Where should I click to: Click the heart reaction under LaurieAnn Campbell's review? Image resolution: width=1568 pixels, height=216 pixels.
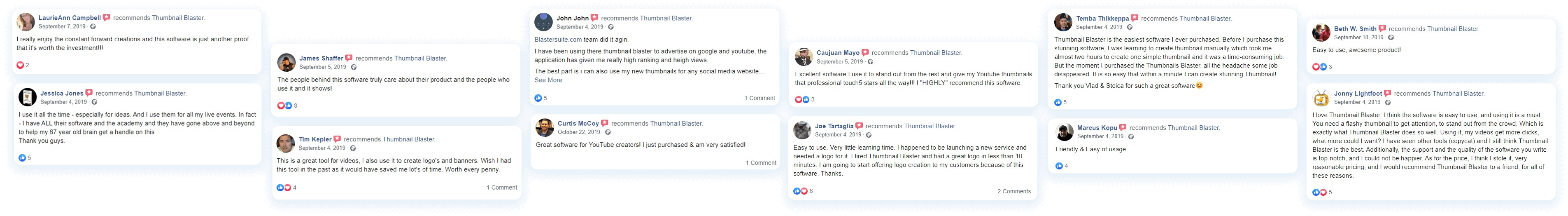[x=20, y=65]
